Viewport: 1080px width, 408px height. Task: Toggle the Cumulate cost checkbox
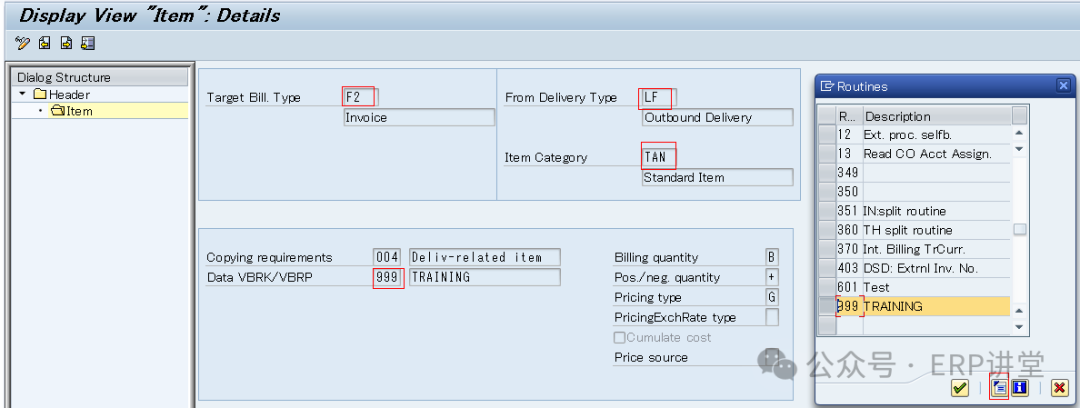tap(620, 338)
